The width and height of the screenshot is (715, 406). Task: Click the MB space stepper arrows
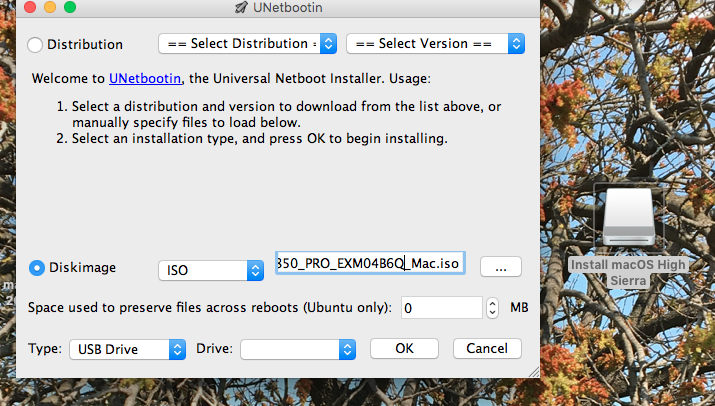(x=492, y=308)
